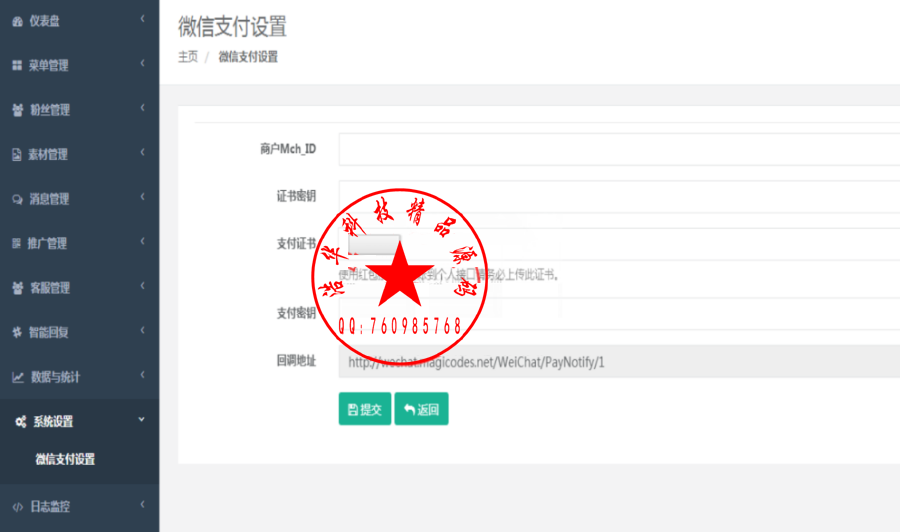Expand the 素材管理 chevron arrow
Image resolution: width=900 pixels, height=532 pixels.
coord(142,152)
